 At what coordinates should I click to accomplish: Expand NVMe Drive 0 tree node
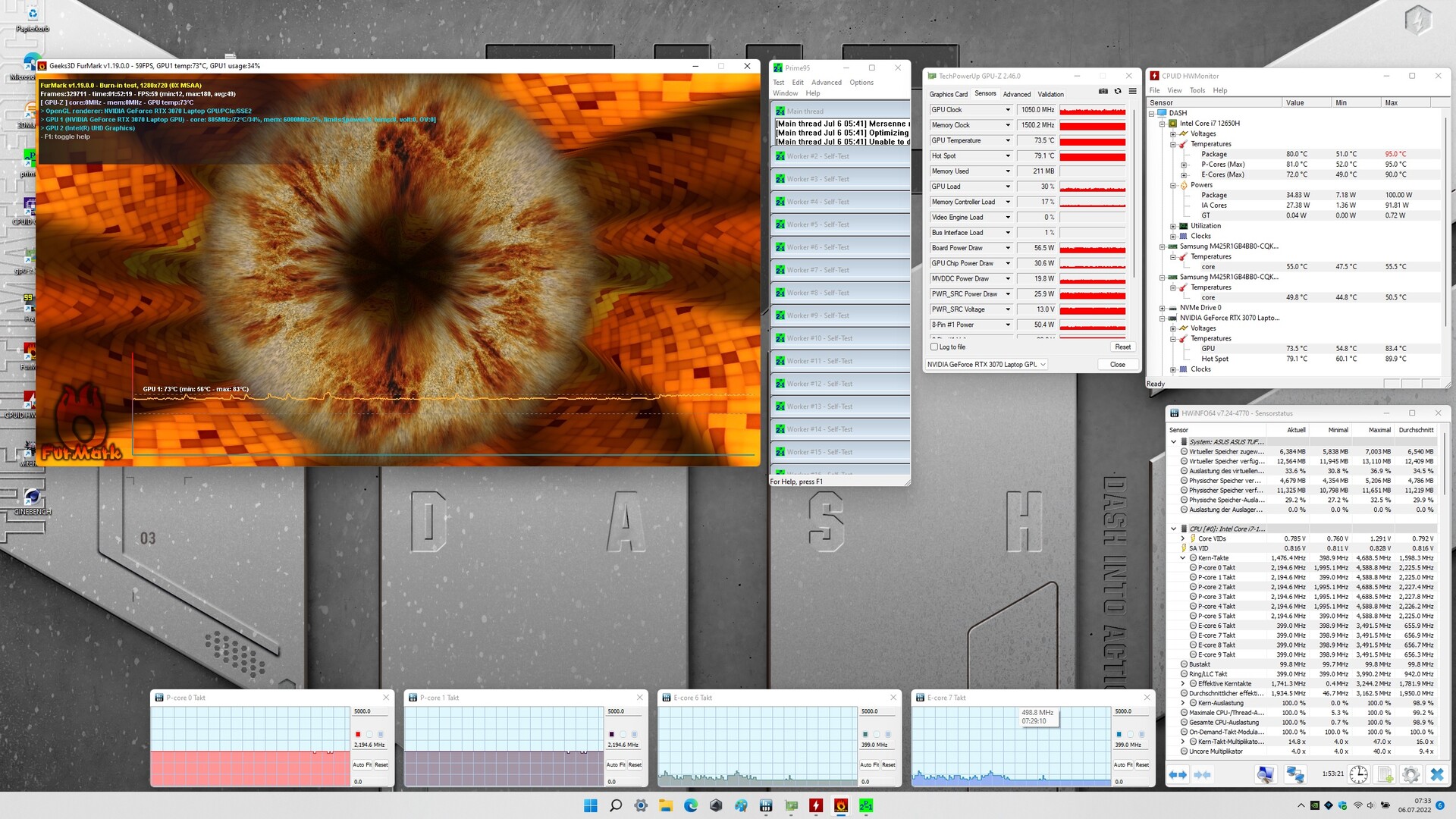(1162, 308)
